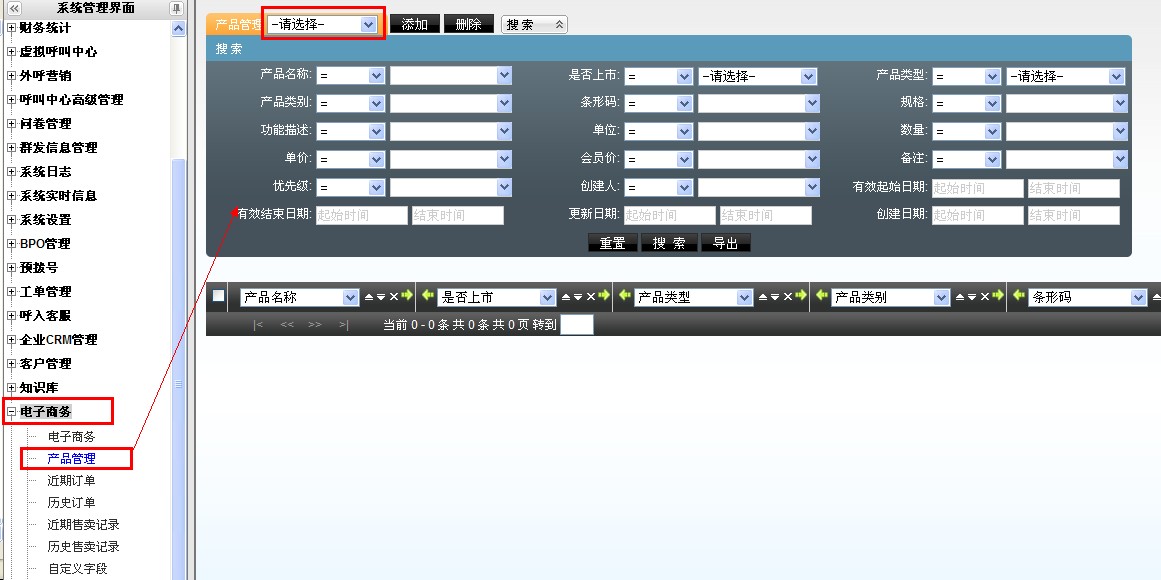Open 自定义字段 in the sidebar
This screenshot has width=1161, height=580.
click(77, 569)
